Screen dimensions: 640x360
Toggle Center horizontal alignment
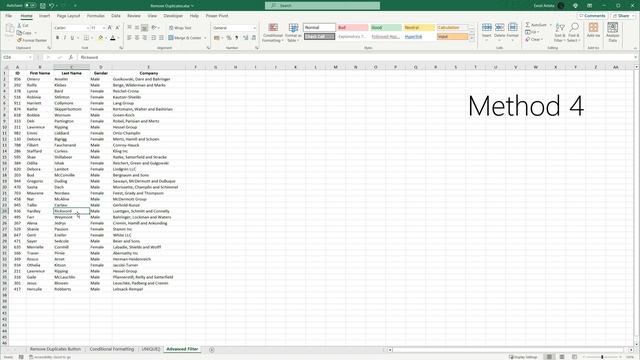point(137,38)
